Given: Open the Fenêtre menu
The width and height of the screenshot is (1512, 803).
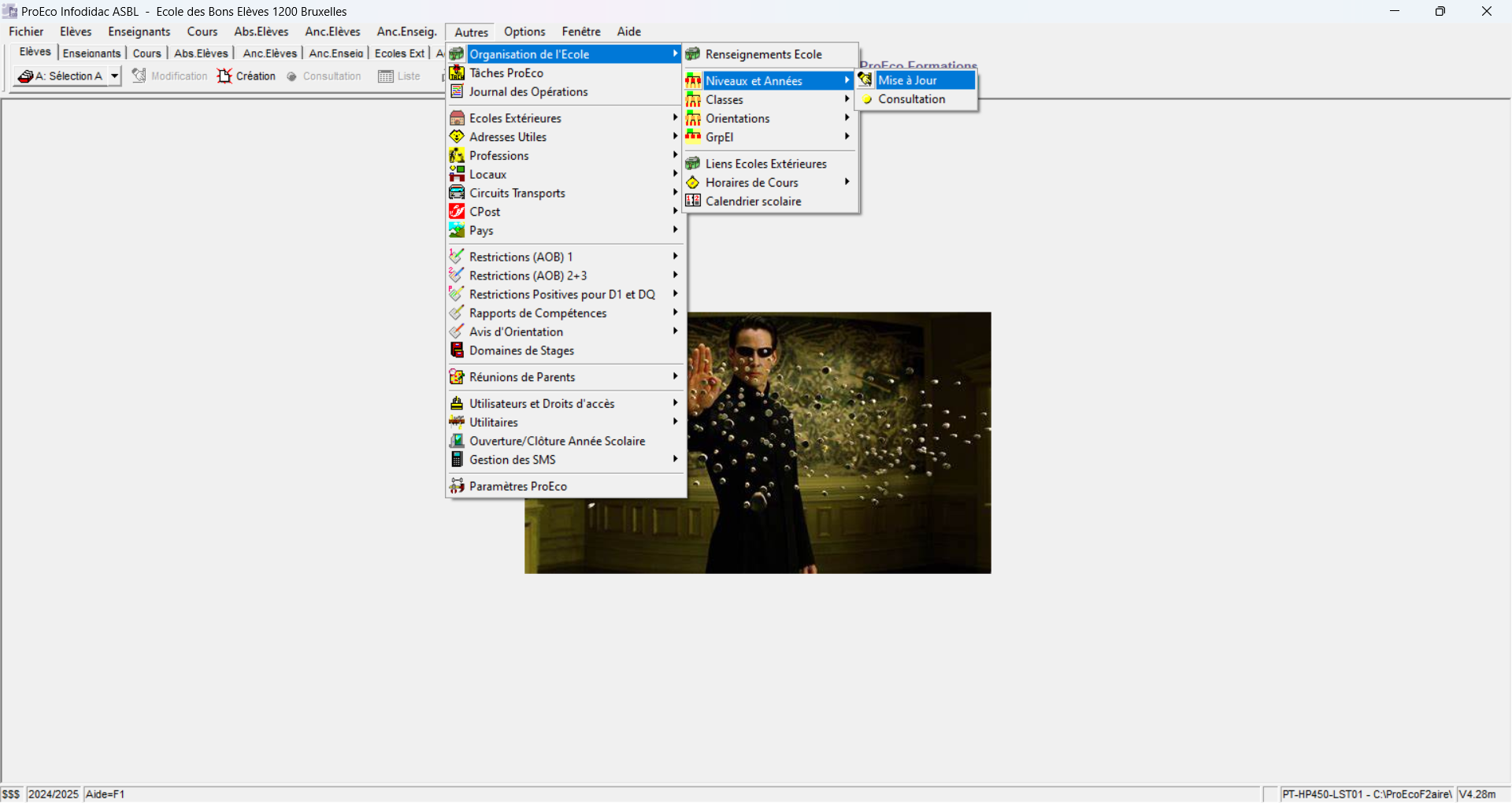Looking at the screenshot, I should [581, 31].
